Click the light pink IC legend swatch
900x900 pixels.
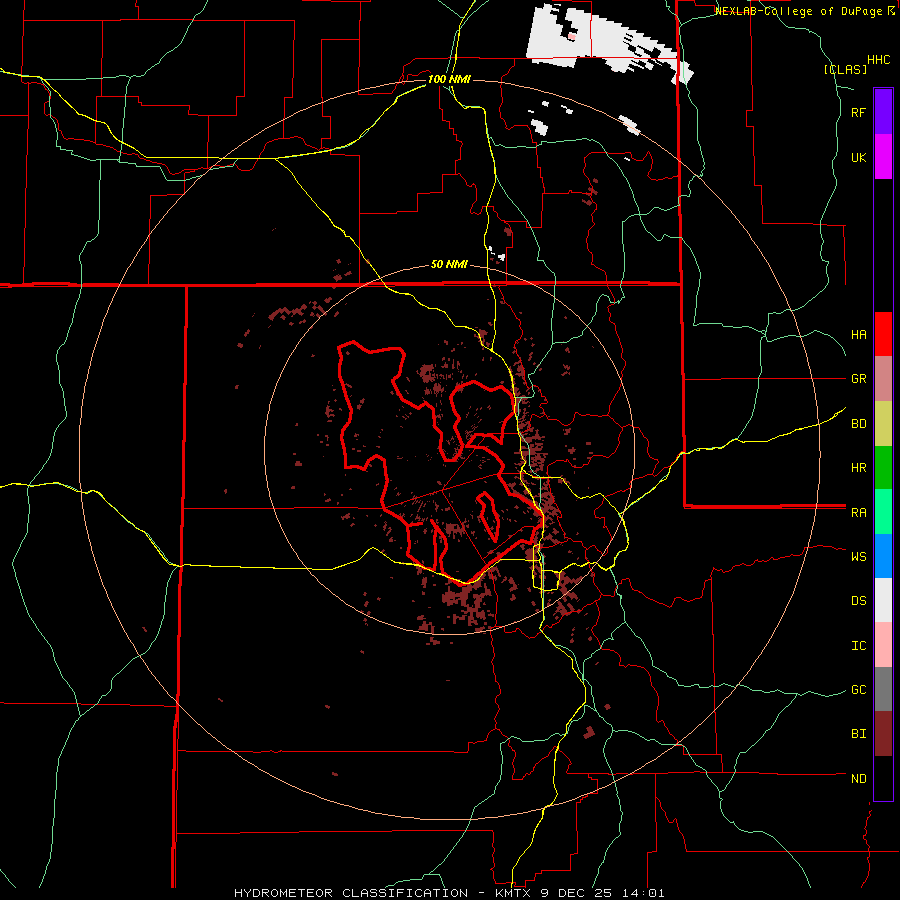(x=883, y=645)
